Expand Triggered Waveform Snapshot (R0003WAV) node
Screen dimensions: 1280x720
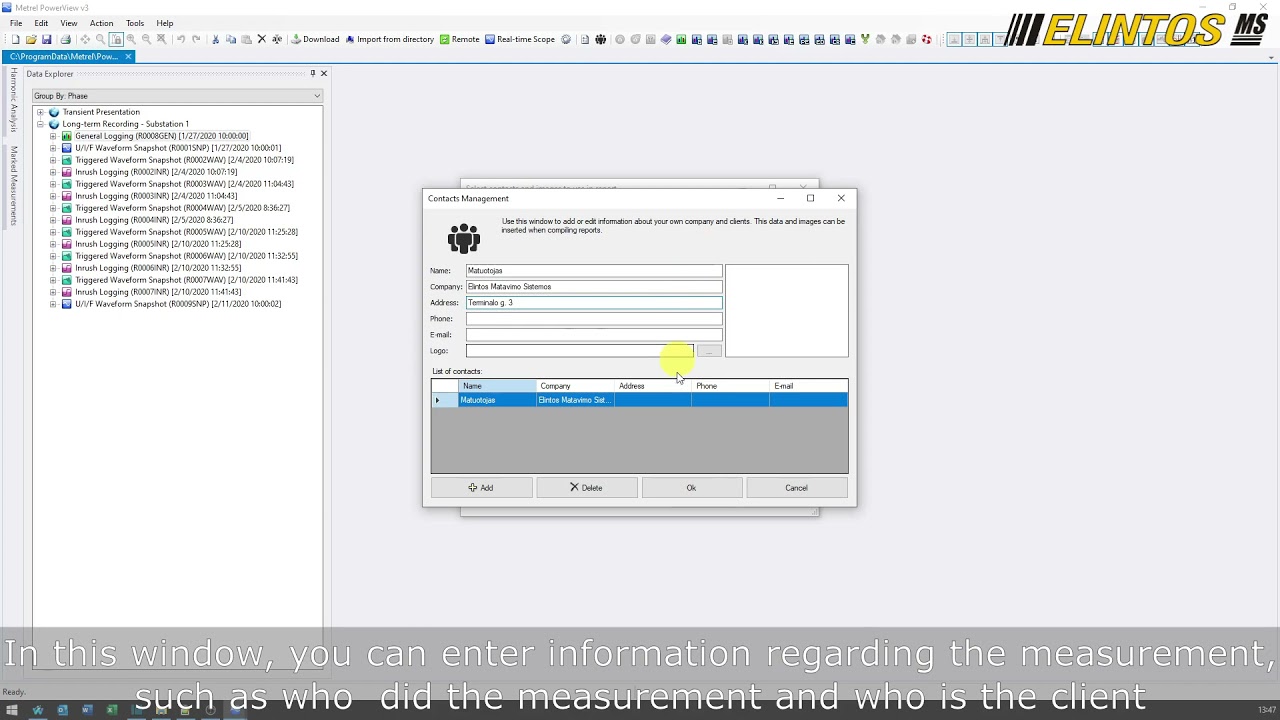53,184
